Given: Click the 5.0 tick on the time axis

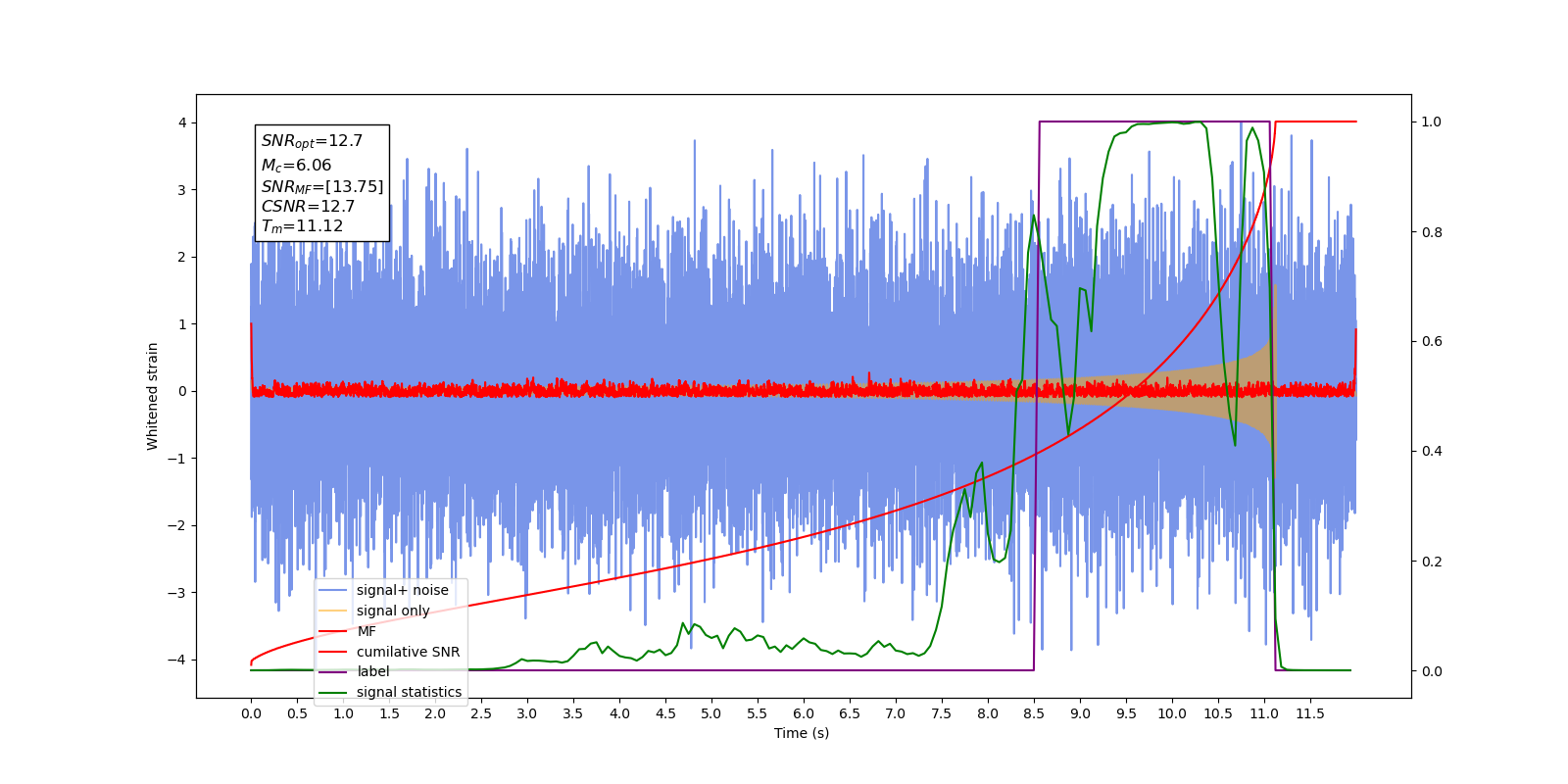Looking at the screenshot, I should (x=711, y=713).
